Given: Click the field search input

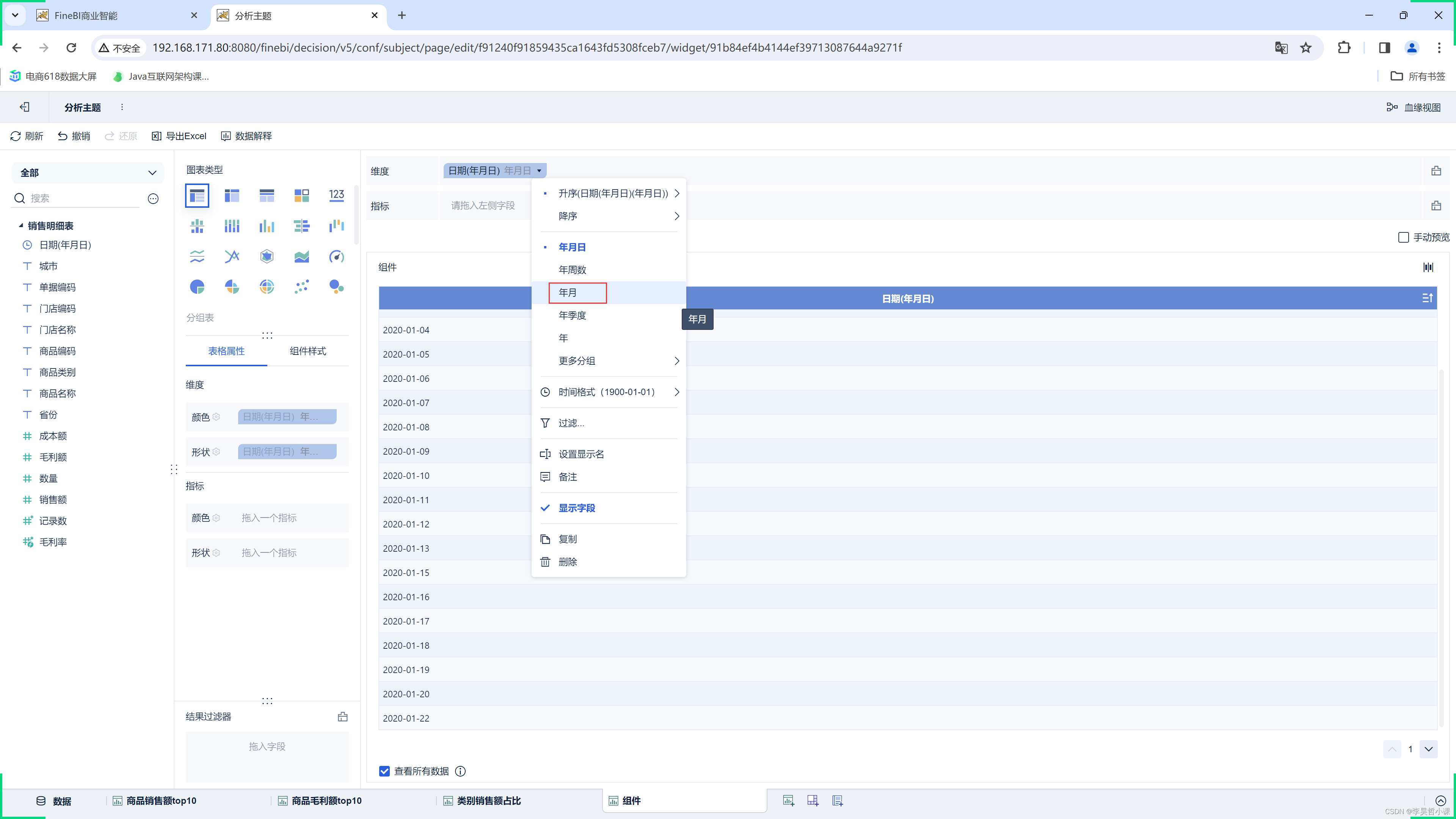Looking at the screenshot, I should 84,198.
